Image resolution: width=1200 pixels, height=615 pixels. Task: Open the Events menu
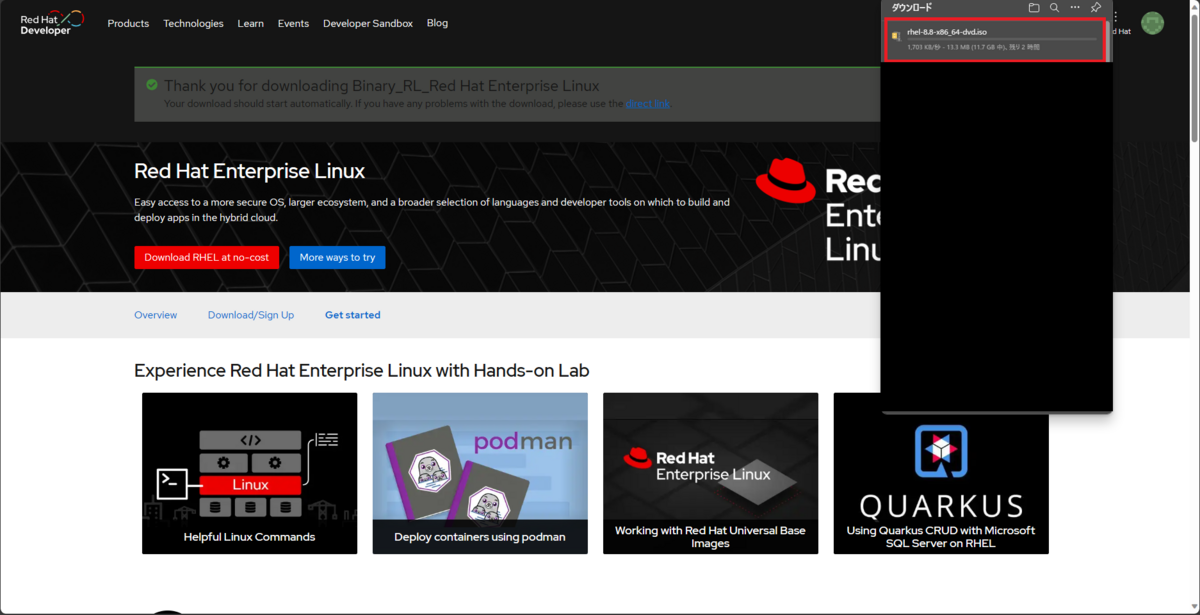click(x=293, y=23)
